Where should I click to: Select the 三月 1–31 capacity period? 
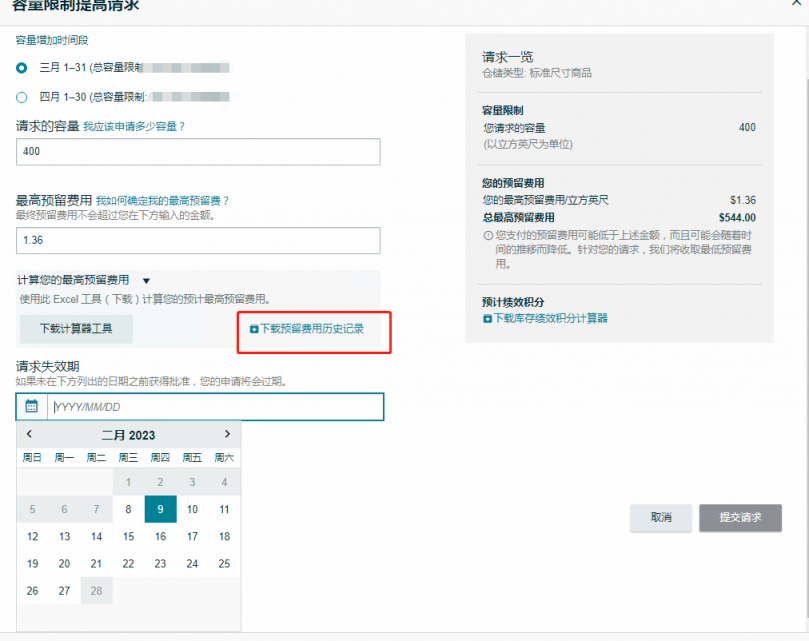coord(22,68)
